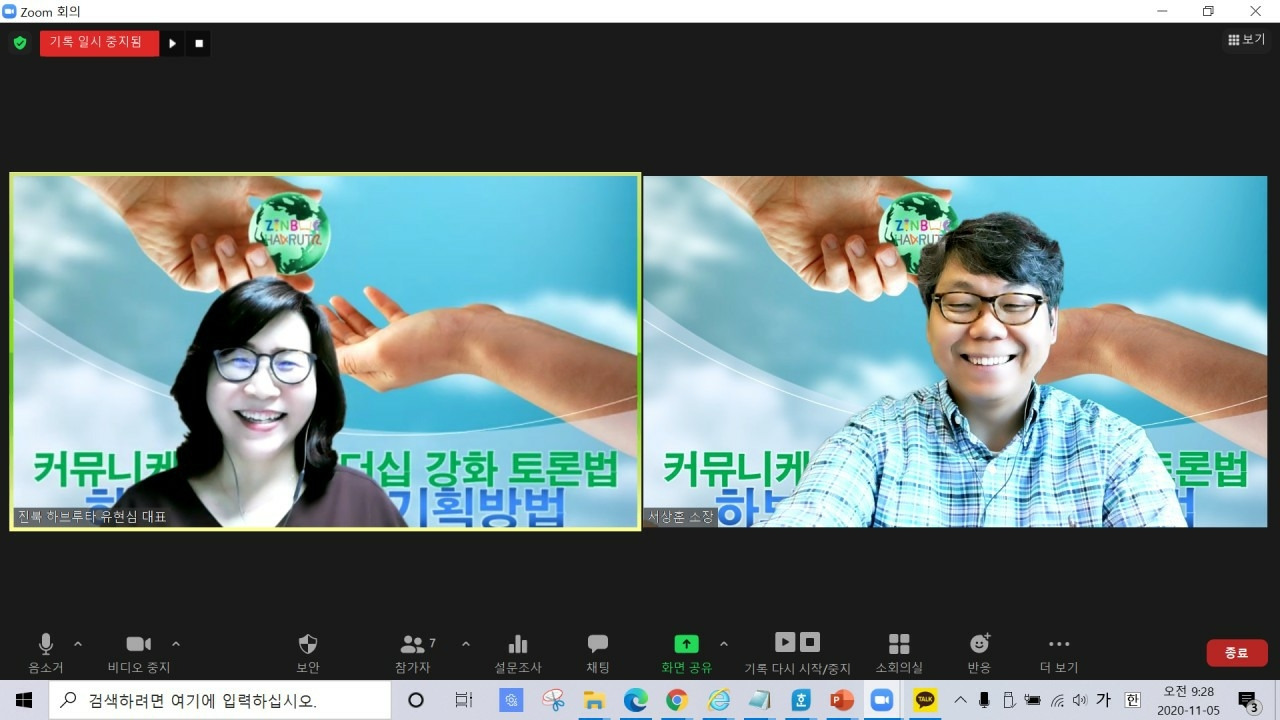Screen dimensions: 1280x720
Task: Open Wi-Fi network settings in tray
Action: tap(1056, 700)
